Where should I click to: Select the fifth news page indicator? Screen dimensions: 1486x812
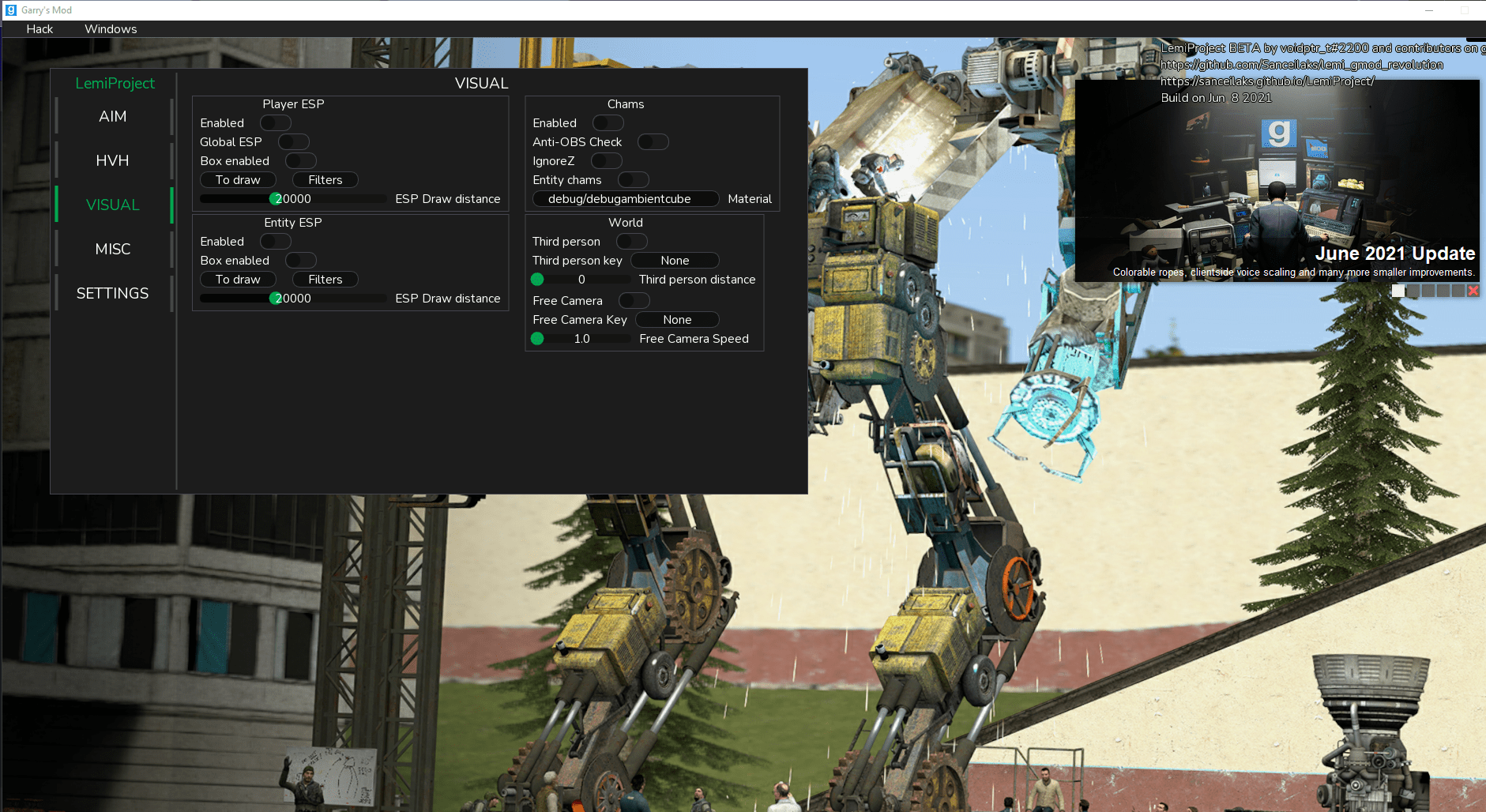pyautogui.click(x=1458, y=291)
